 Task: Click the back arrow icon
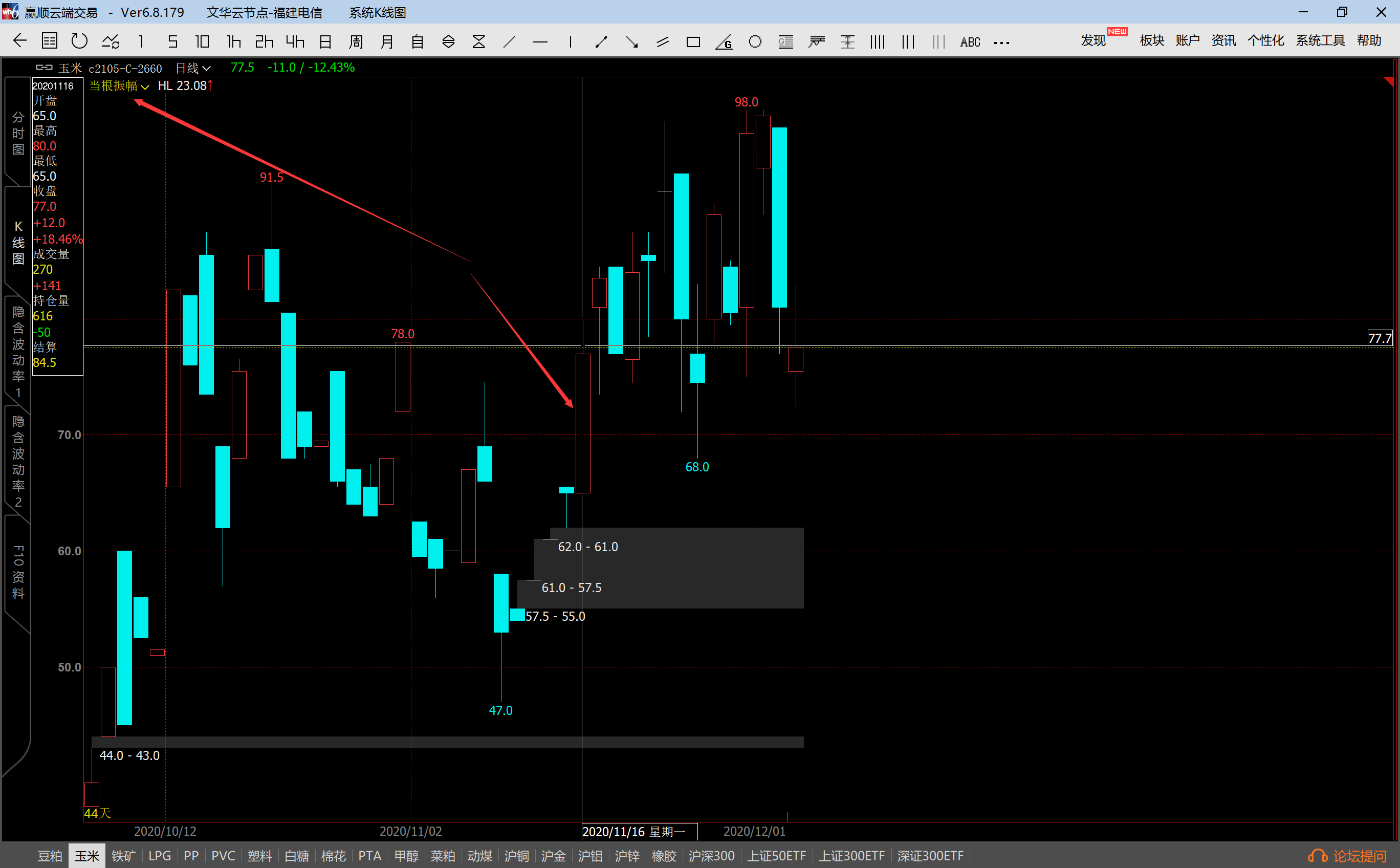pyautogui.click(x=20, y=41)
